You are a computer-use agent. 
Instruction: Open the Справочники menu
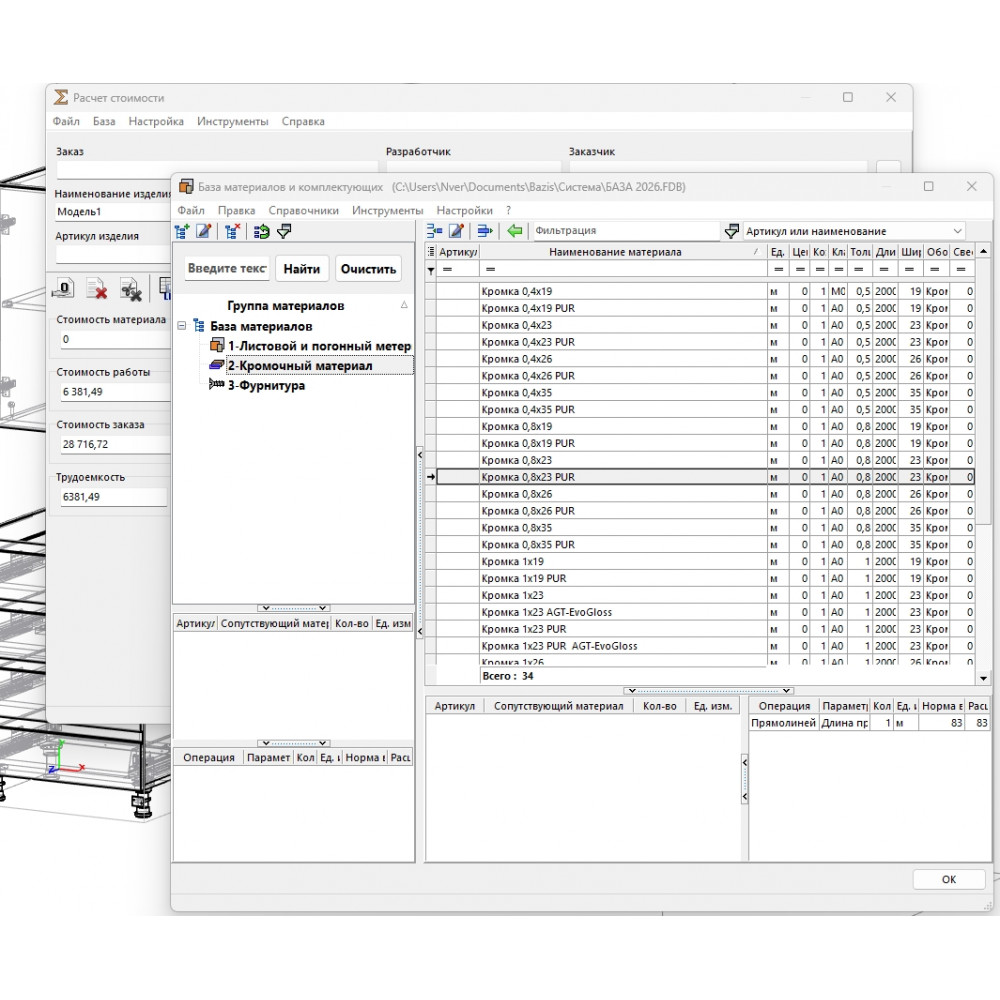(304, 210)
